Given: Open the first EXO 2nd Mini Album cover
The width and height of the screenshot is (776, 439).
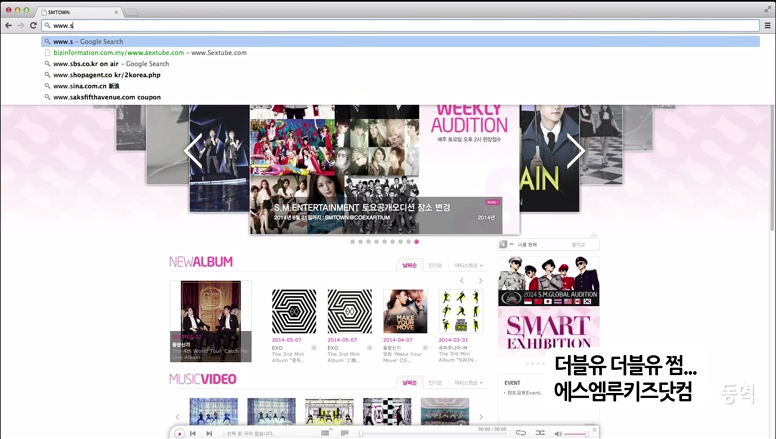Looking at the screenshot, I should click(294, 311).
